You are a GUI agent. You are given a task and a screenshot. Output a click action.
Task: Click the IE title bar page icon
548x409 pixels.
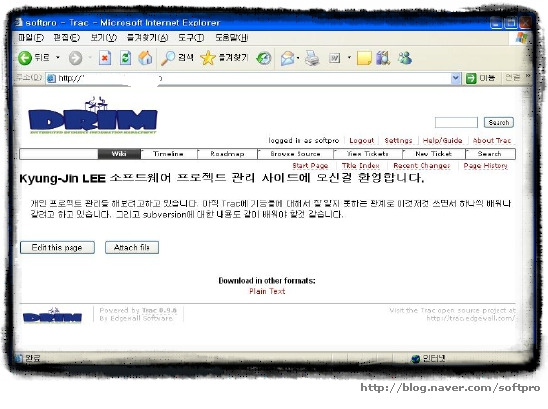click(19, 22)
